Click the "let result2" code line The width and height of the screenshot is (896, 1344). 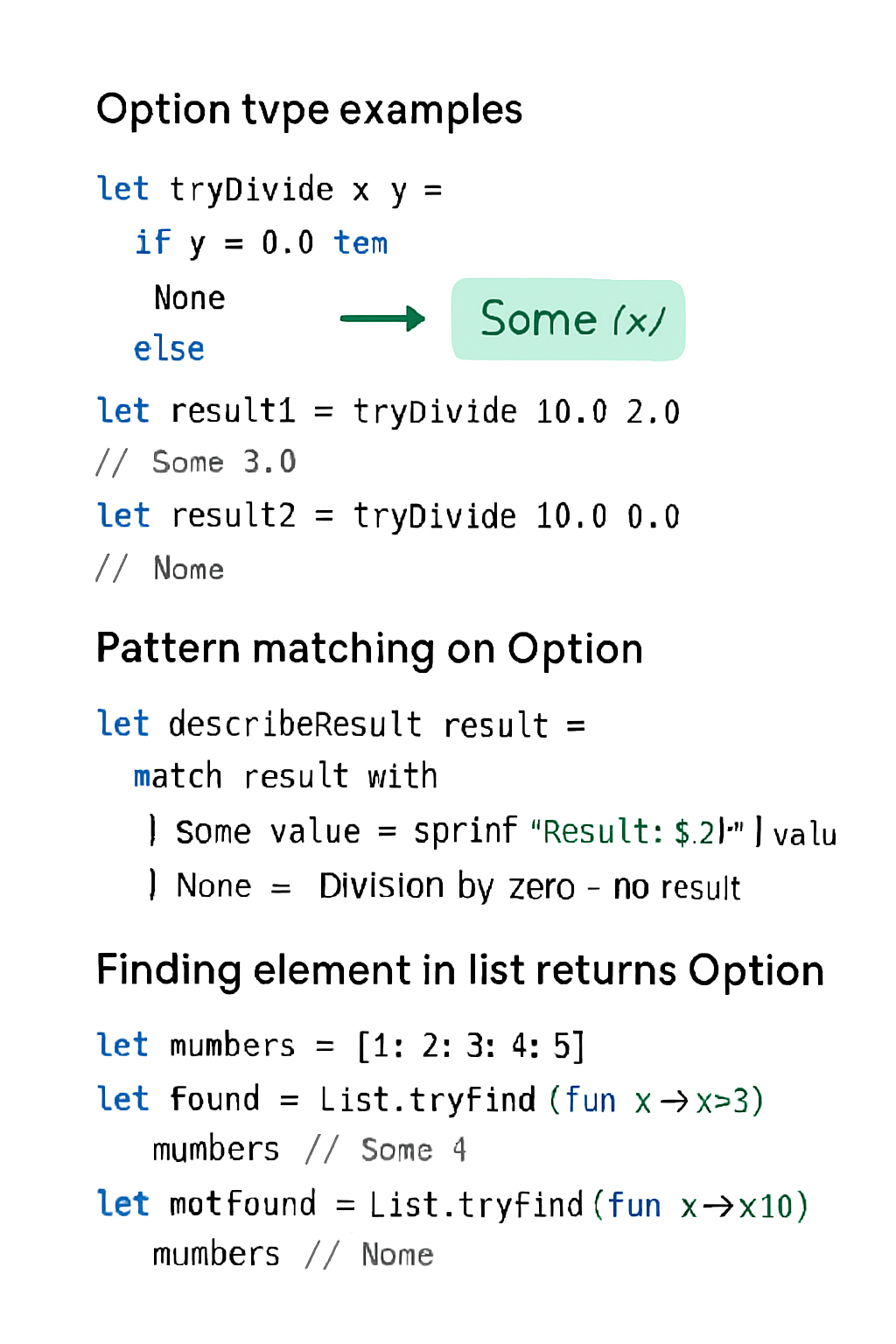pyautogui.click(x=388, y=516)
